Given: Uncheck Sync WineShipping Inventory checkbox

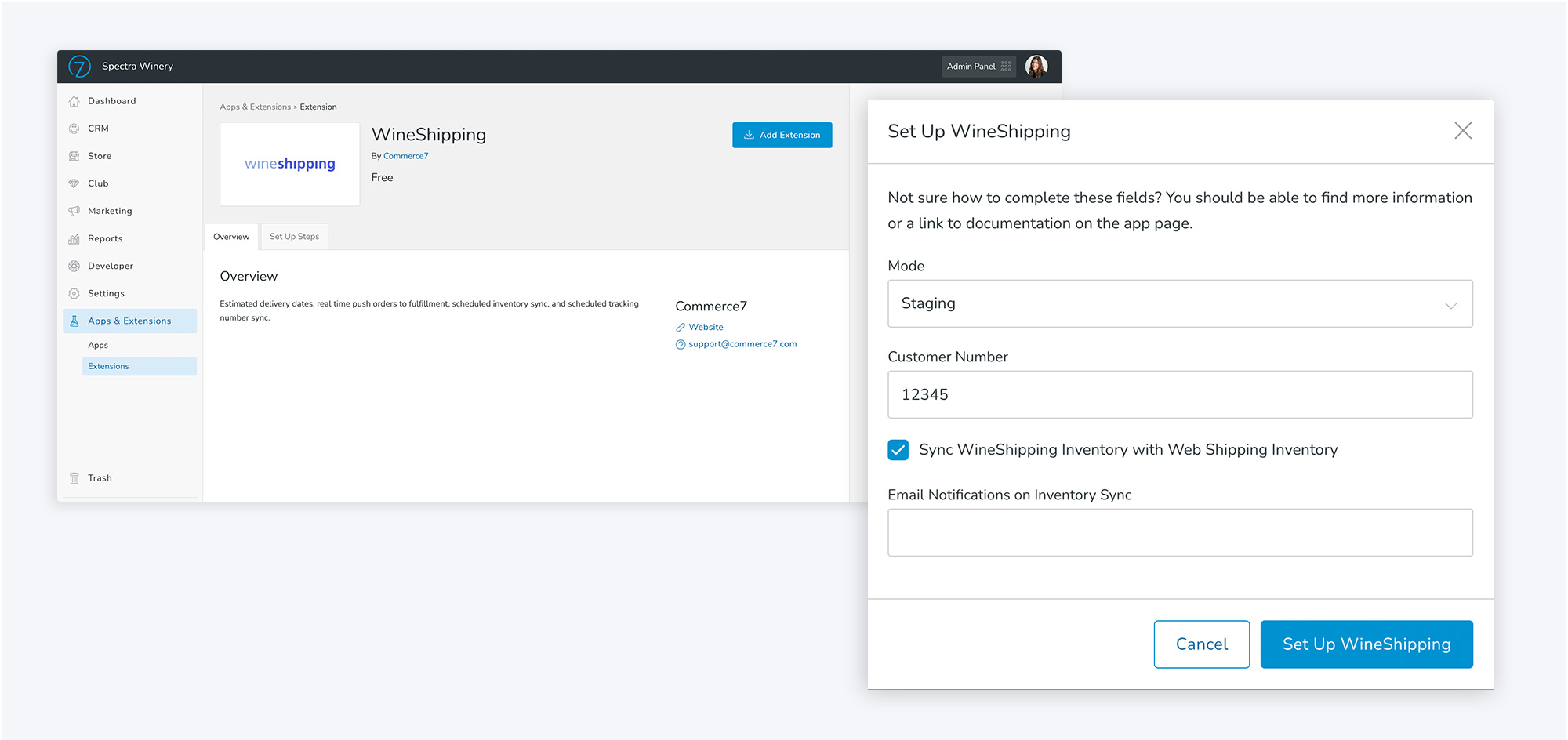Looking at the screenshot, I should click(898, 449).
